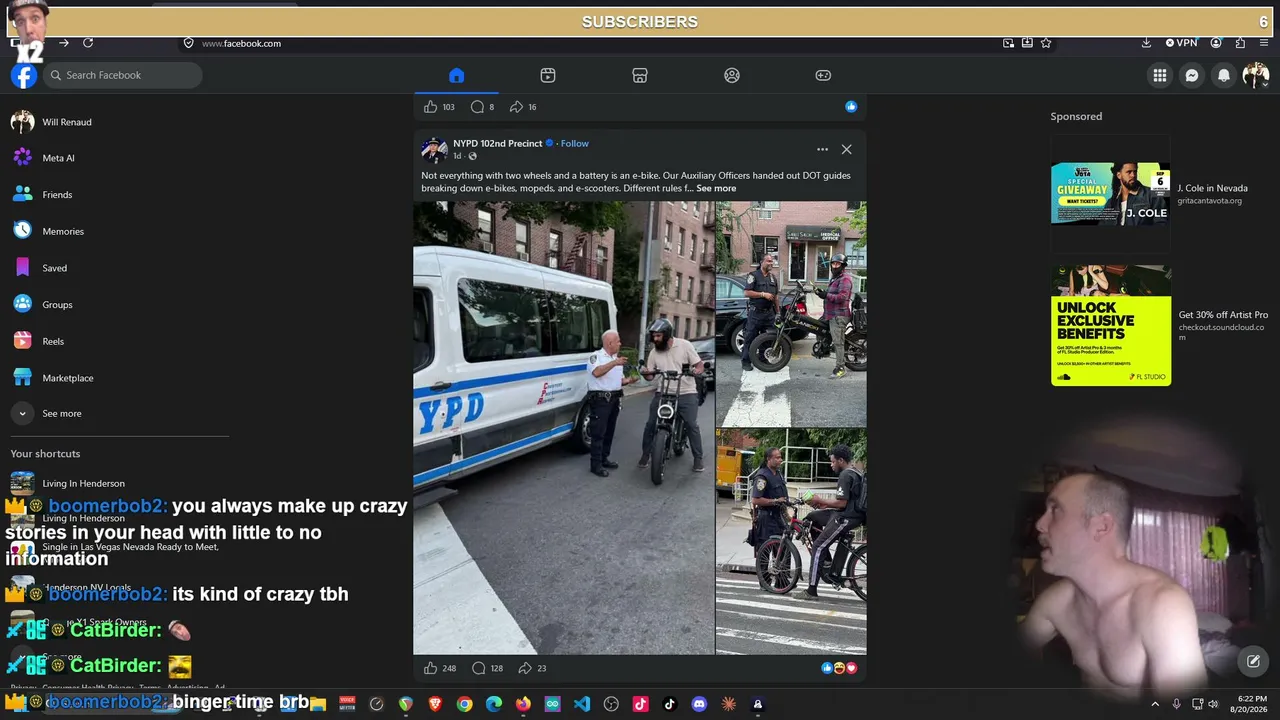
Task: Open the officer and cyclist photo
Action: 791,542
